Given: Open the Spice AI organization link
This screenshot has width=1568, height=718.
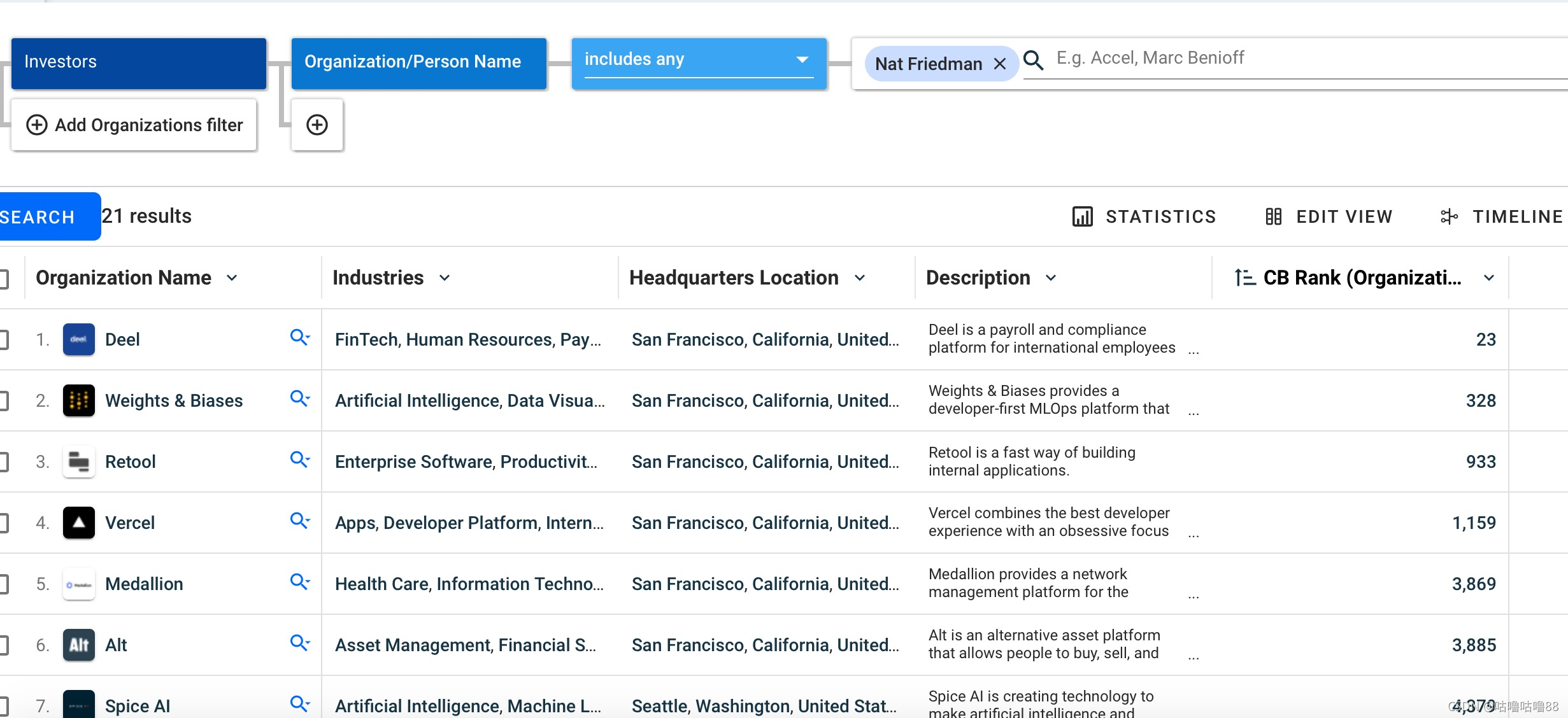Looking at the screenshot, I should [138, 706].
